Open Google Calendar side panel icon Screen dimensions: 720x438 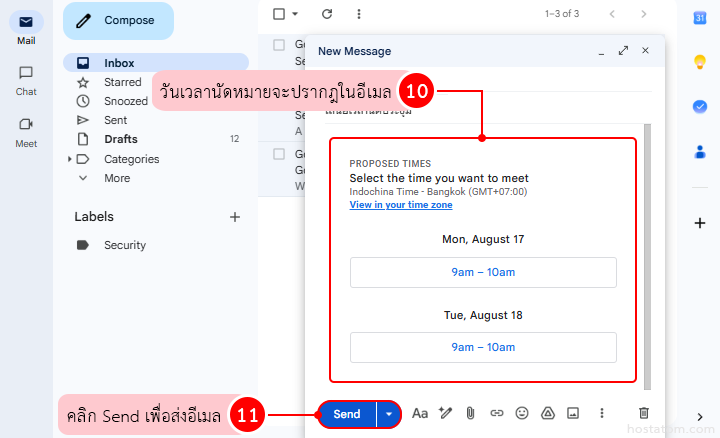(699, 18)
